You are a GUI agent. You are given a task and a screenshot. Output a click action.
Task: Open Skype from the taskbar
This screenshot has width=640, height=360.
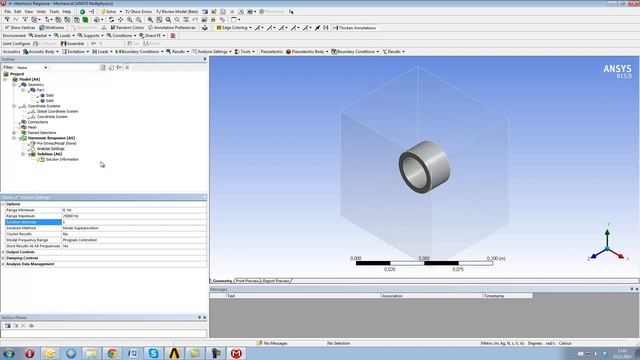coord(153,353)
